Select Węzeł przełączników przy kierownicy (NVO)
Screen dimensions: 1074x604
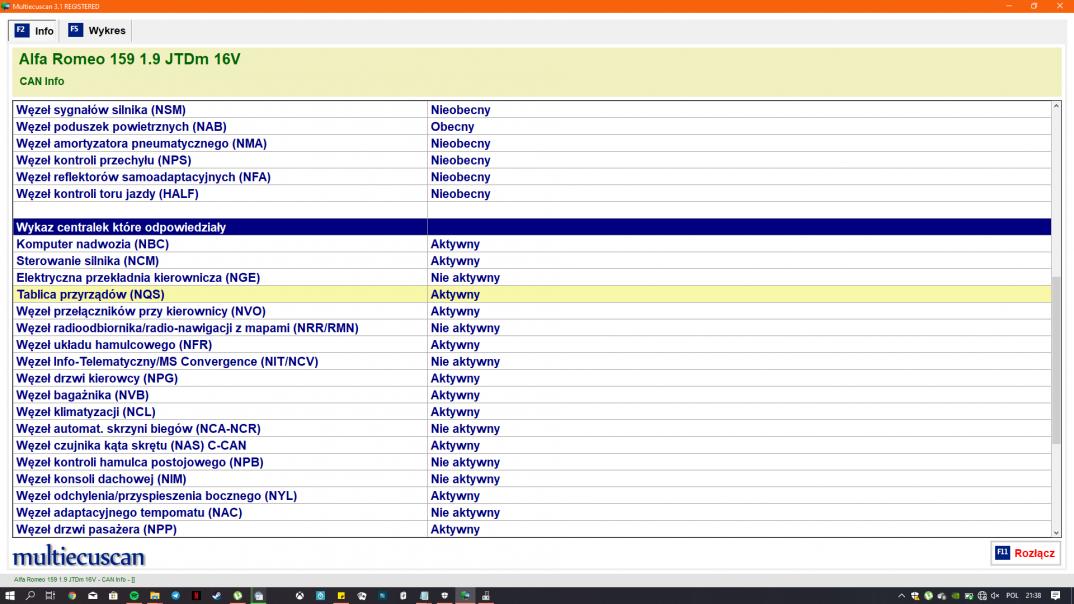tap(532, 311)
